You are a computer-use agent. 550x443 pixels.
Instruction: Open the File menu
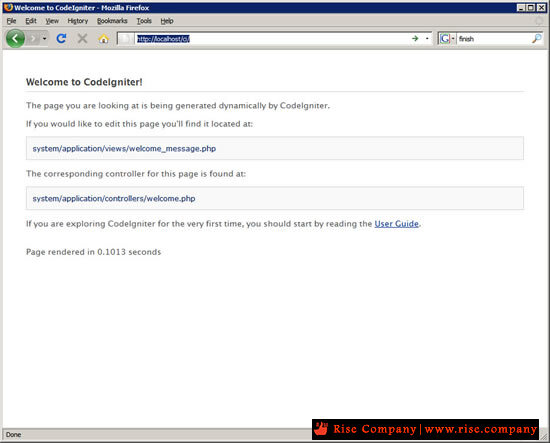point(11,21)
